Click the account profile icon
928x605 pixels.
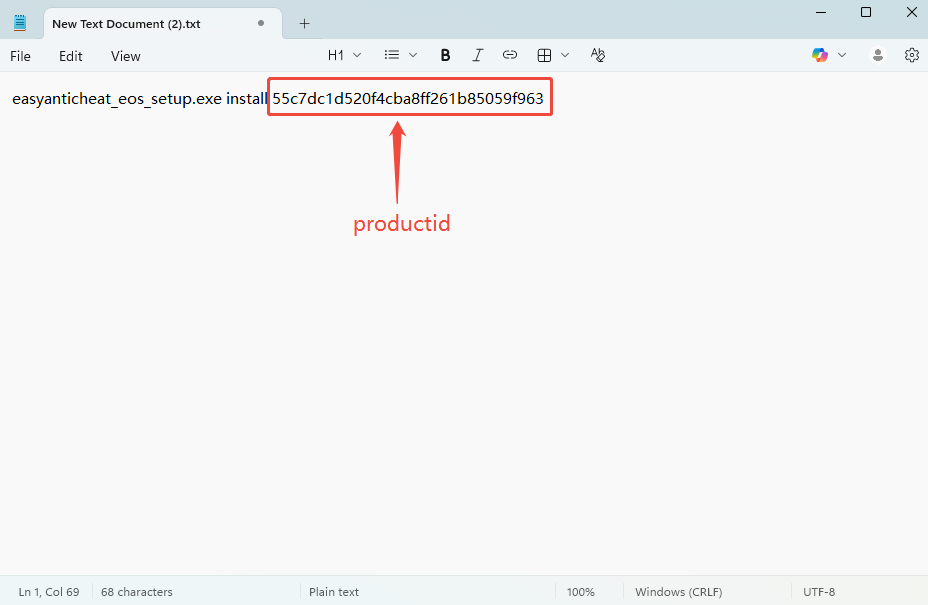(878, 55)
